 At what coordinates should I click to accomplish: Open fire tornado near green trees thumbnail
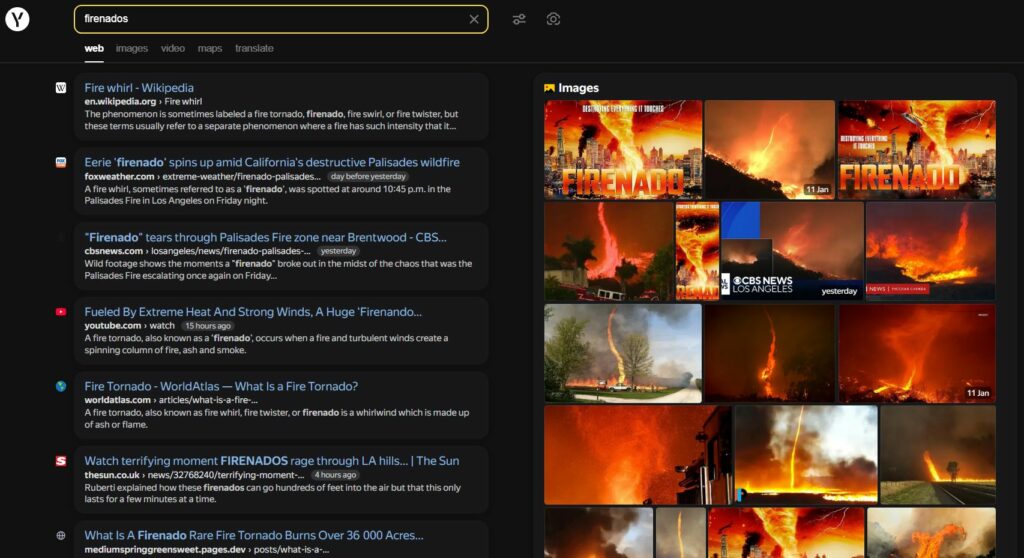pos(623,353)
